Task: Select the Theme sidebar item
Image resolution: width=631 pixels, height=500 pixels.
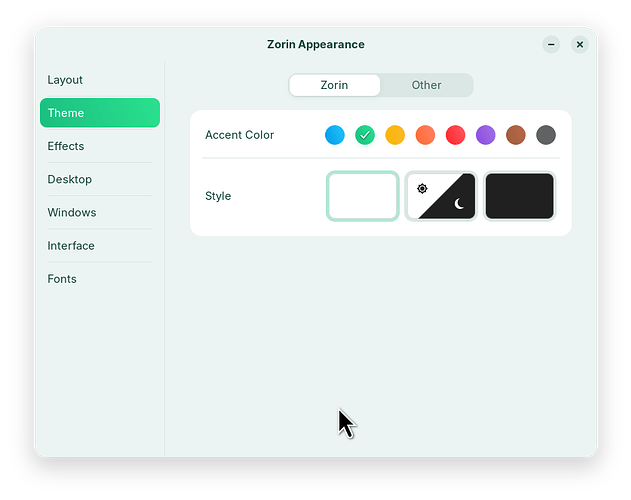Action: (x=100, y=113)
